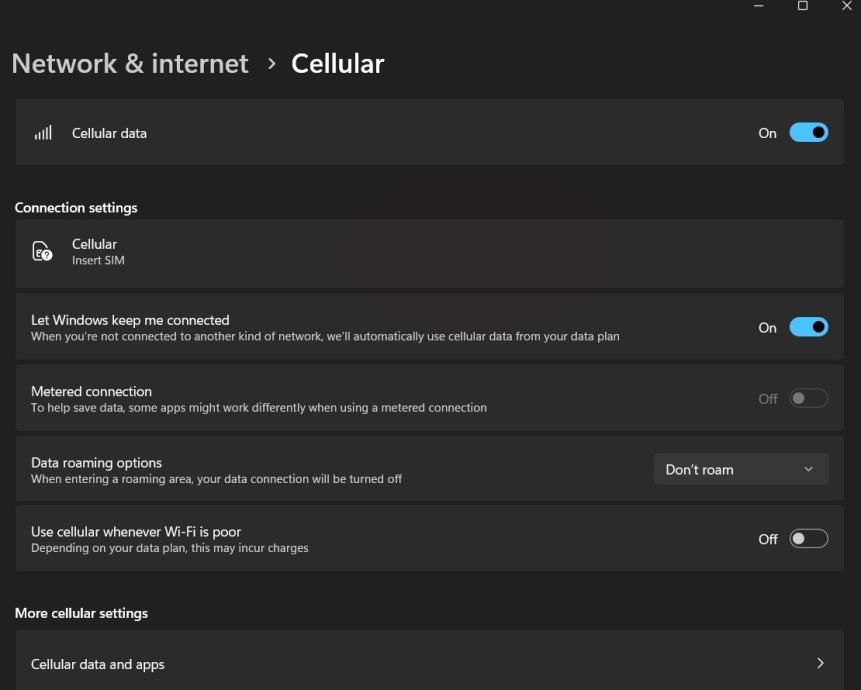Expand Cellular data and apps chevron
Viewport: 861px width, 690px height.
point(820,663)
